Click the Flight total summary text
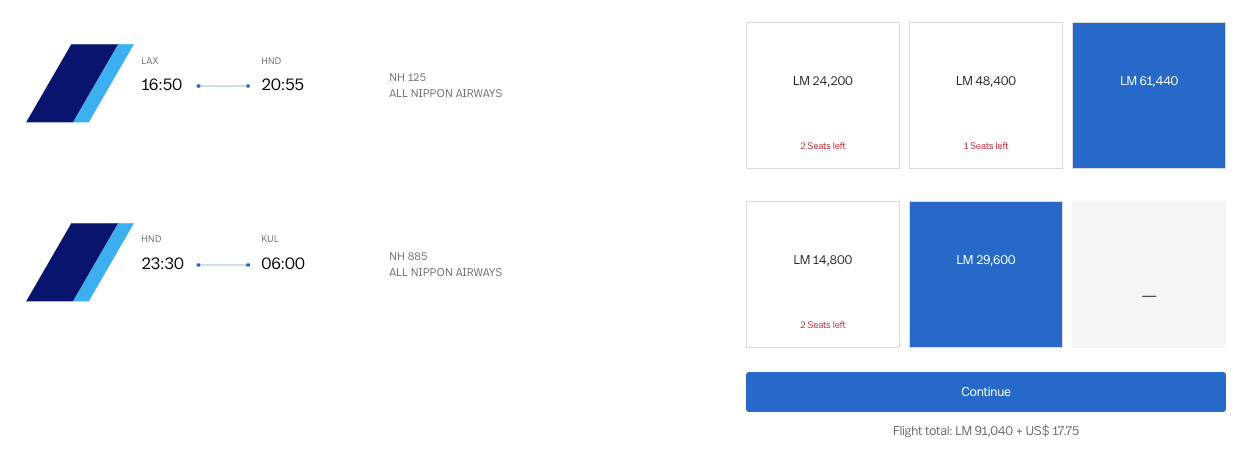The image size is (1247, 452). [985, 431]
